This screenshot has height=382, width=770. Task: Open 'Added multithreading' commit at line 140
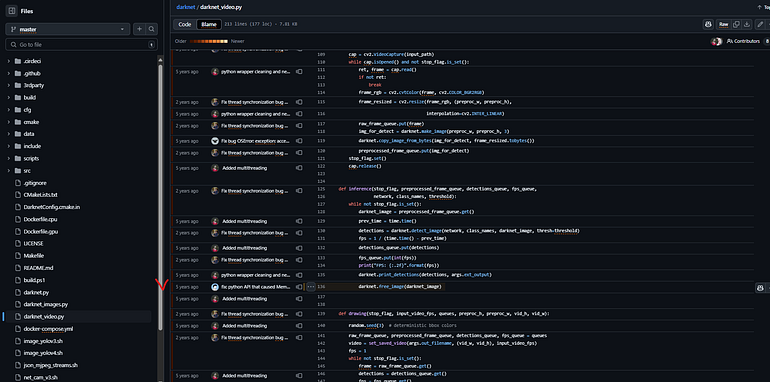(x=245, y=326)
